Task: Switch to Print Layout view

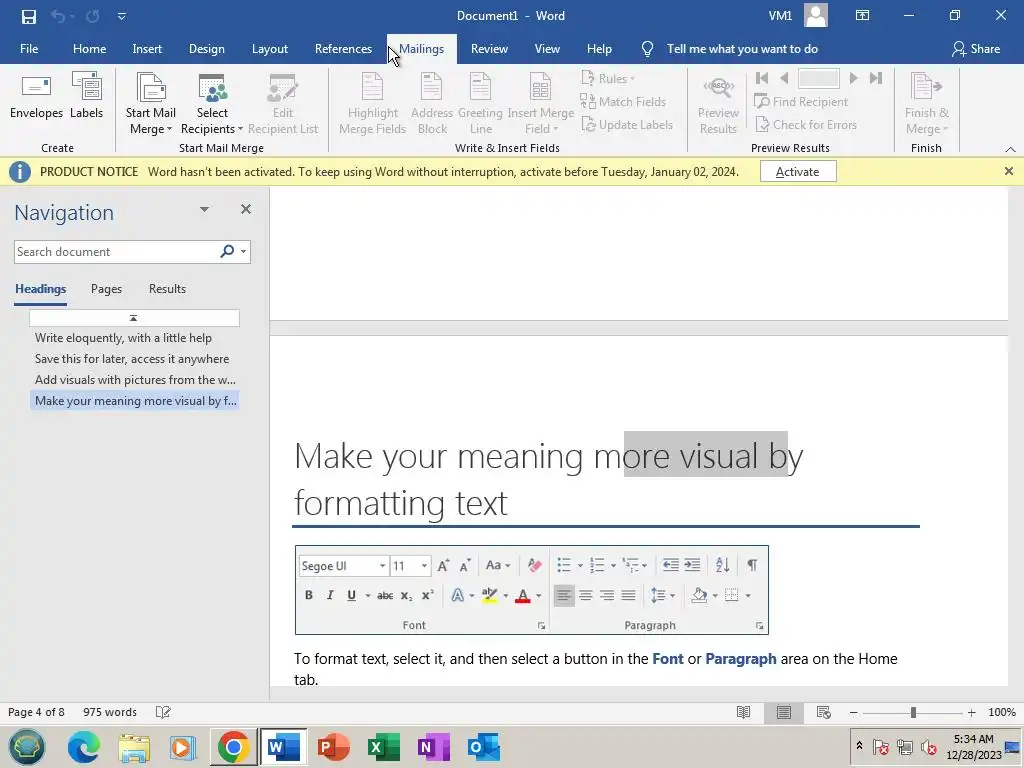Action: click(x=784, y=712)
